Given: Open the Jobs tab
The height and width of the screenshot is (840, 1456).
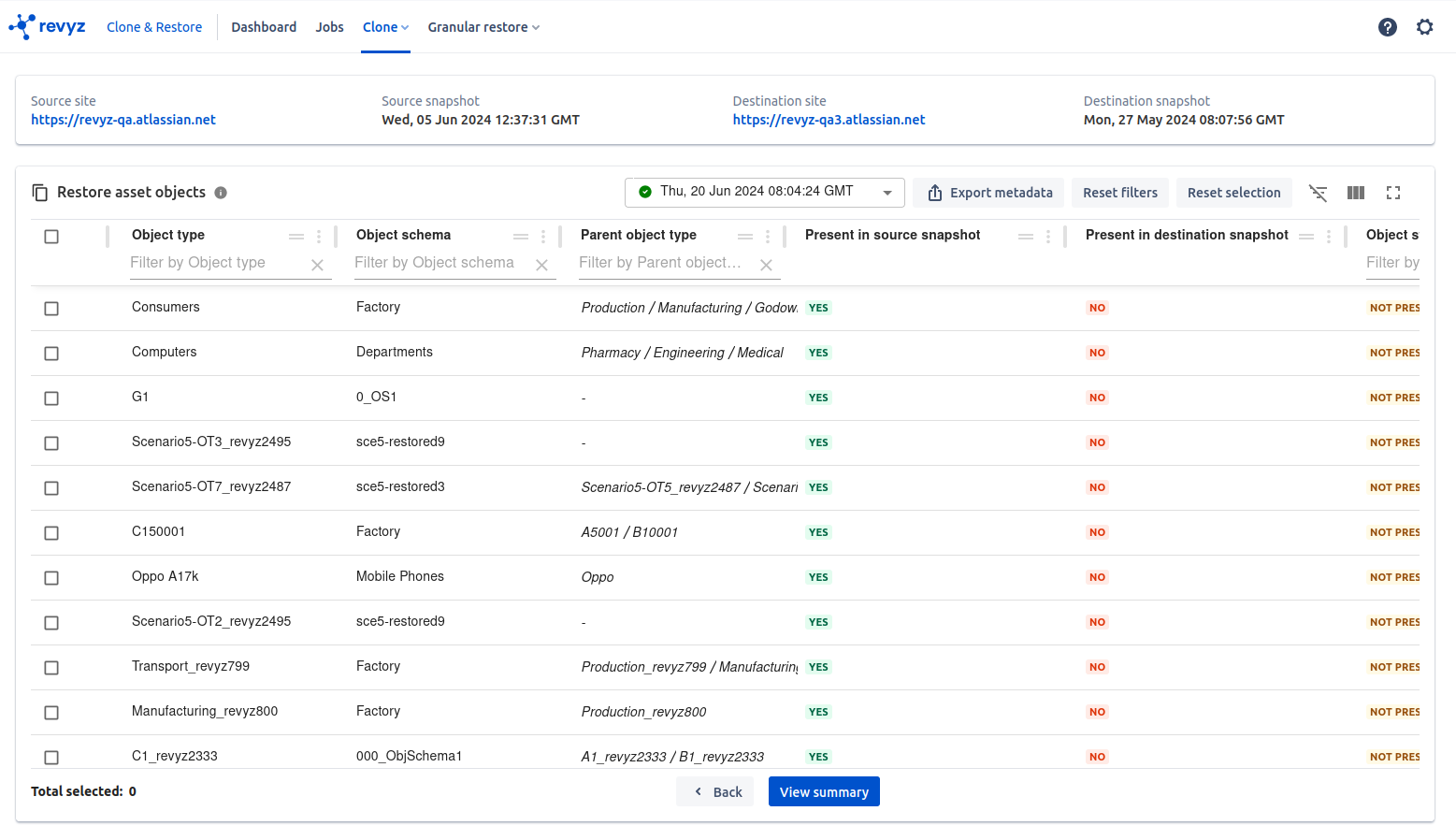Looking at the screenshot, I should pyautogui.click(x=329, y=27).
